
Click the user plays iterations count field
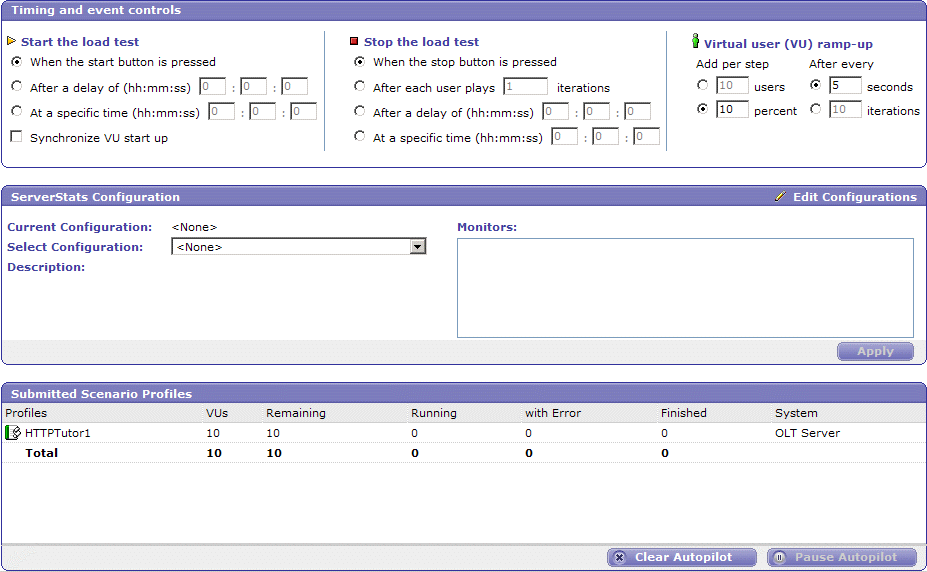(x=526, y=86)
